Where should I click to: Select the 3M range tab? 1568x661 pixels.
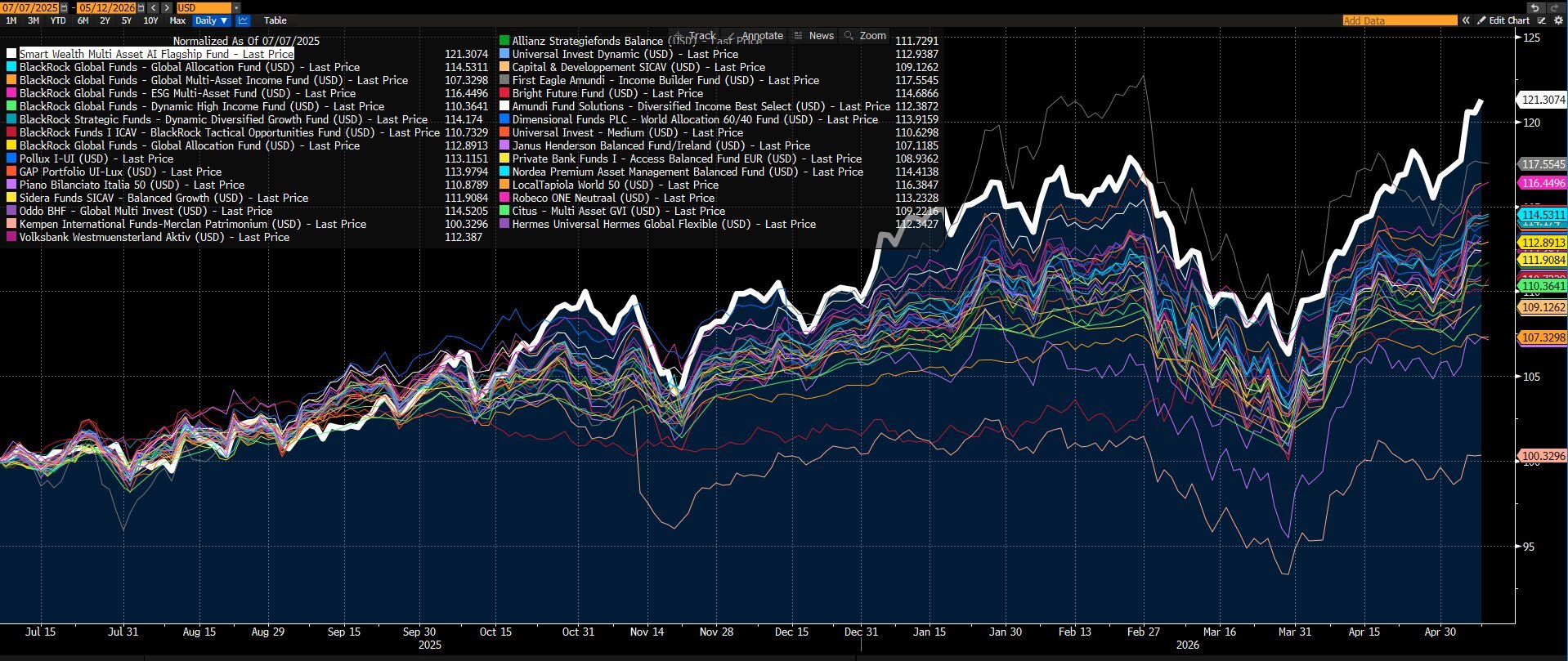pyautogui.click(x=34, y=20)
